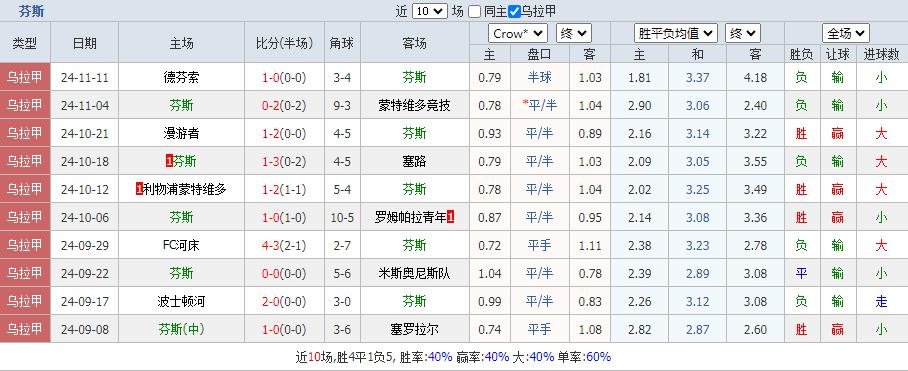Click the 平 result in 24-09-22 row

[801, 273]
